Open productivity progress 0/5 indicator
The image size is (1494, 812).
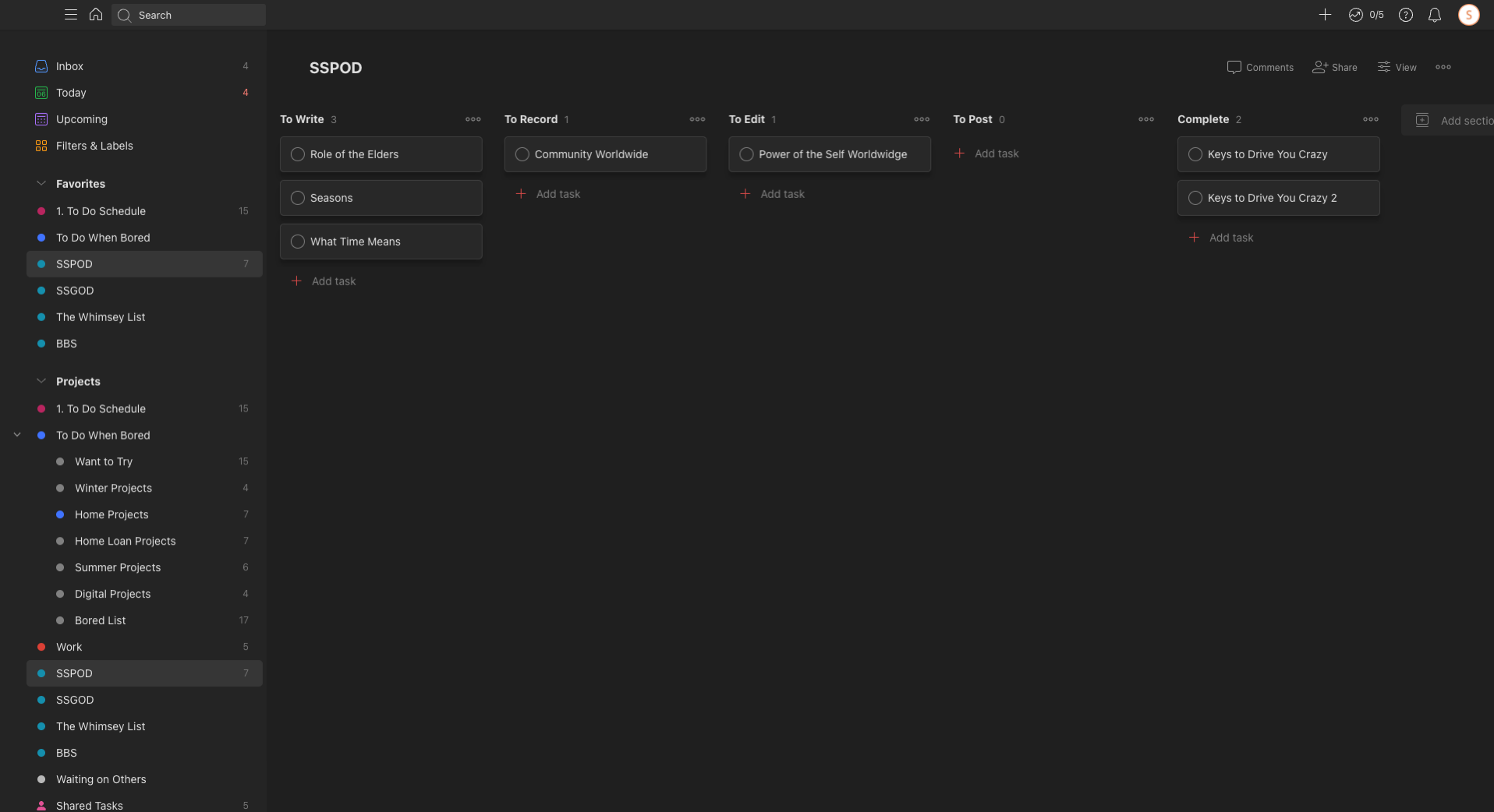click(1366, 15)
